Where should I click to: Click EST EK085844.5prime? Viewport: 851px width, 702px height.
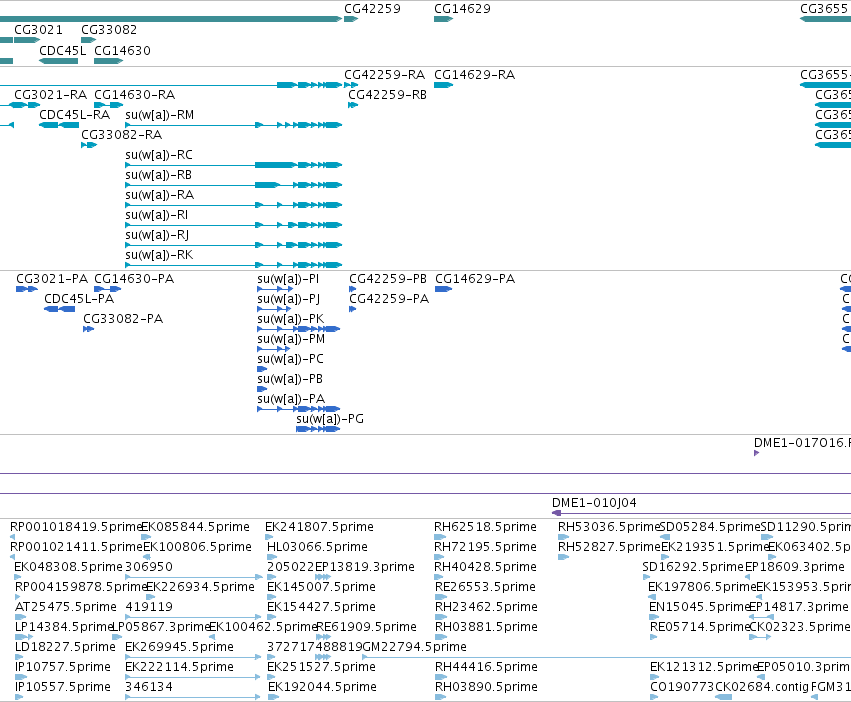[x=195, y=527]
